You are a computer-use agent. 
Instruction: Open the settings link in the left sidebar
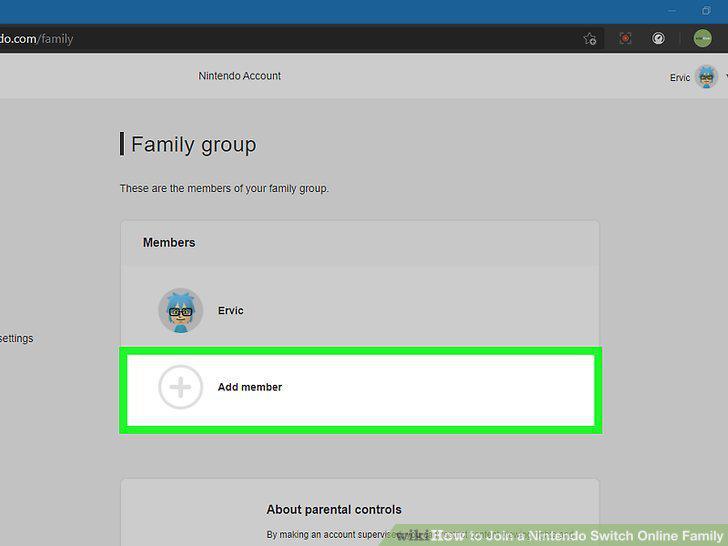(x=16, y=338)
